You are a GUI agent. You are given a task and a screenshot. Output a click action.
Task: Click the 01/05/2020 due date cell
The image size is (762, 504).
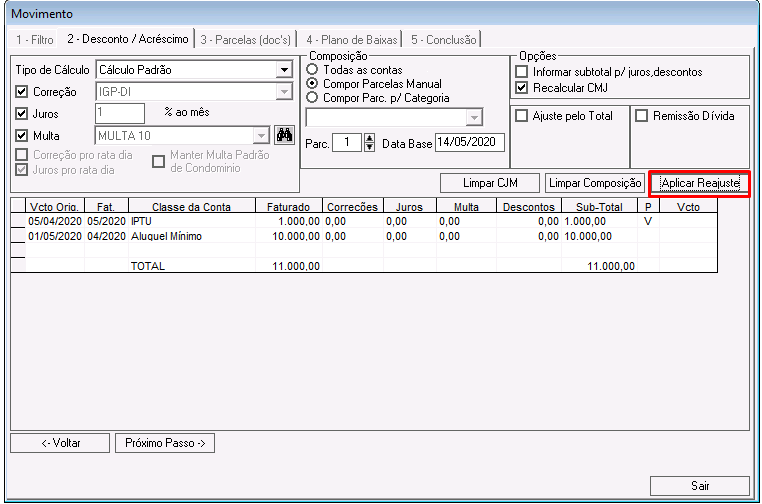55,236
